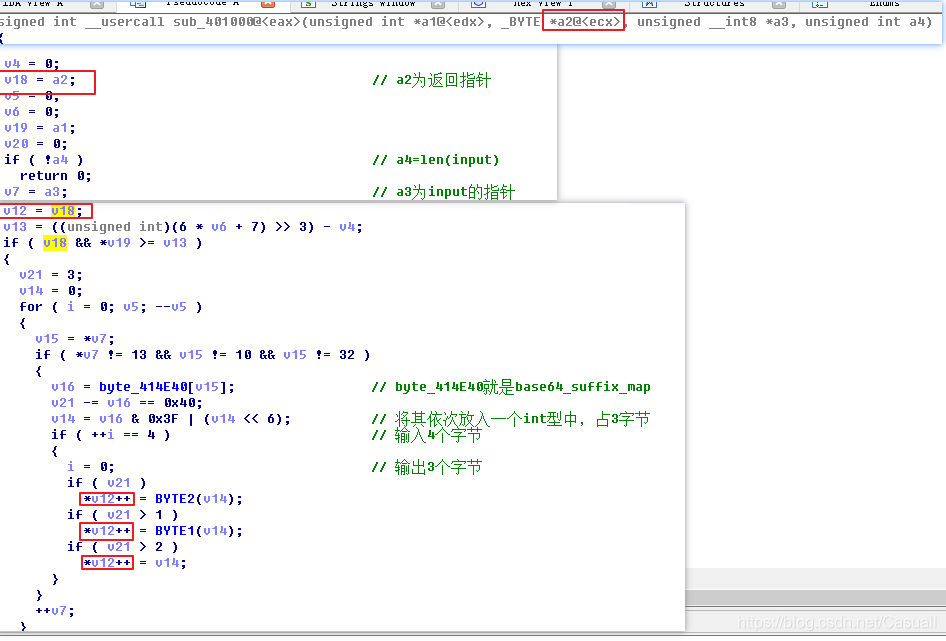Click the return 0; statement
The width and height of the screenshot is (946, 641).
[x=56, y=176]
